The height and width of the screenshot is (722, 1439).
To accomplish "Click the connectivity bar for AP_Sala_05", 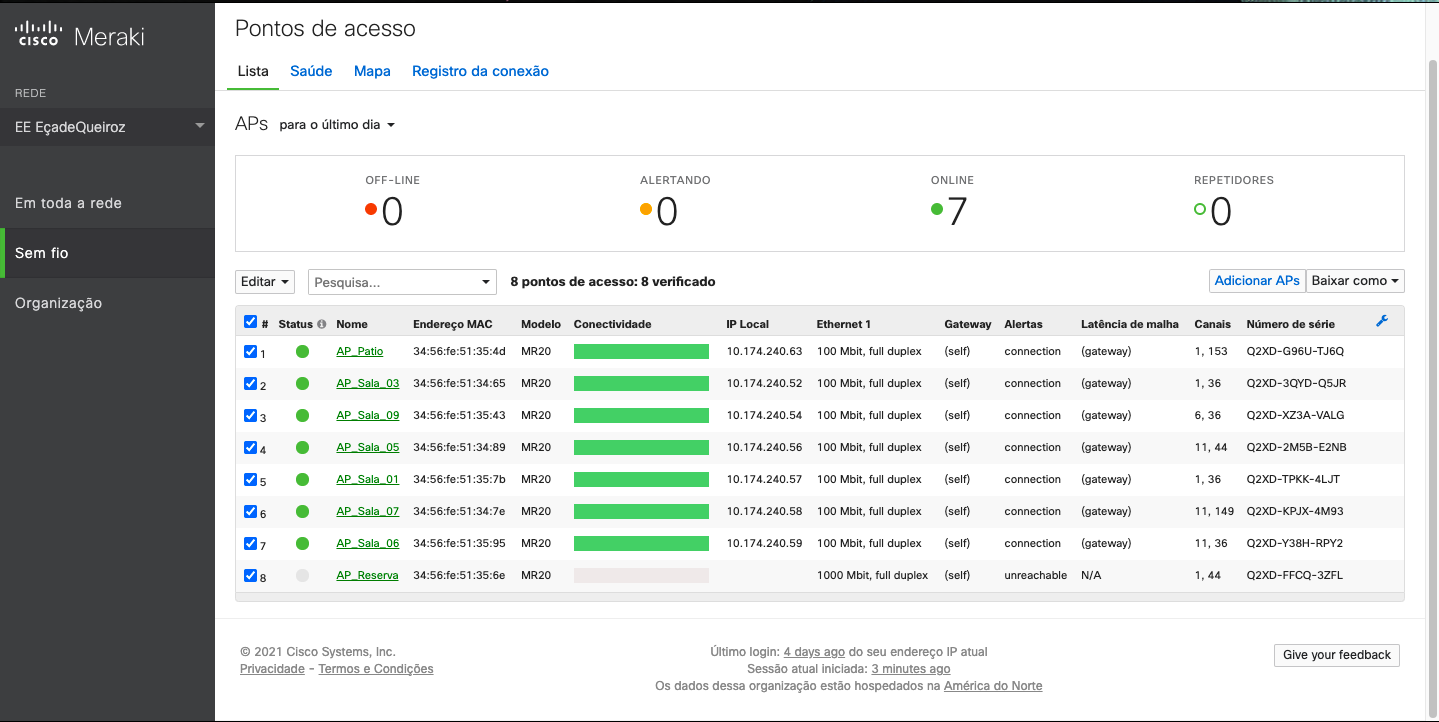I will point(641,447).
